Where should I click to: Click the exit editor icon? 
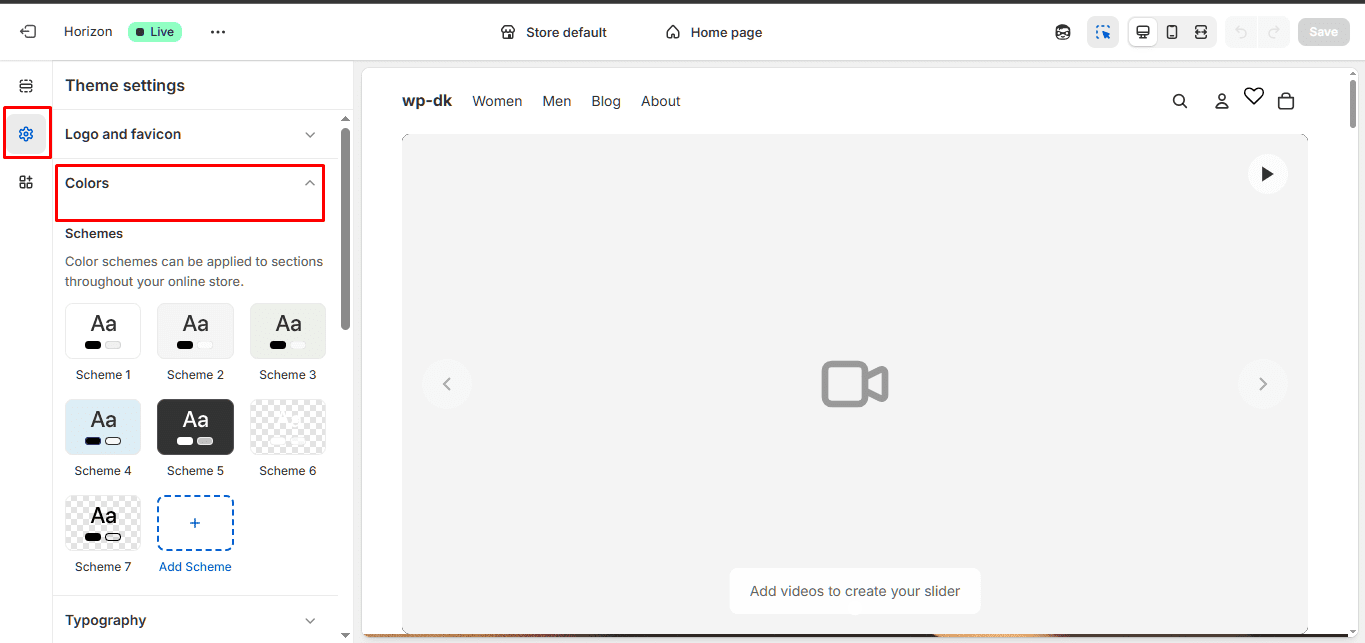coord(28,32)
